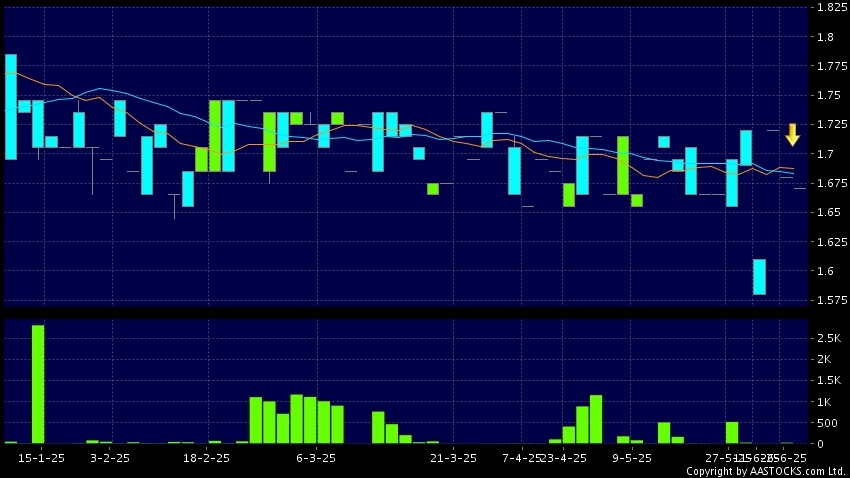Click the 1.8 price axis label
The width and height of the screenshot is (850, 478).
[826, 37]
